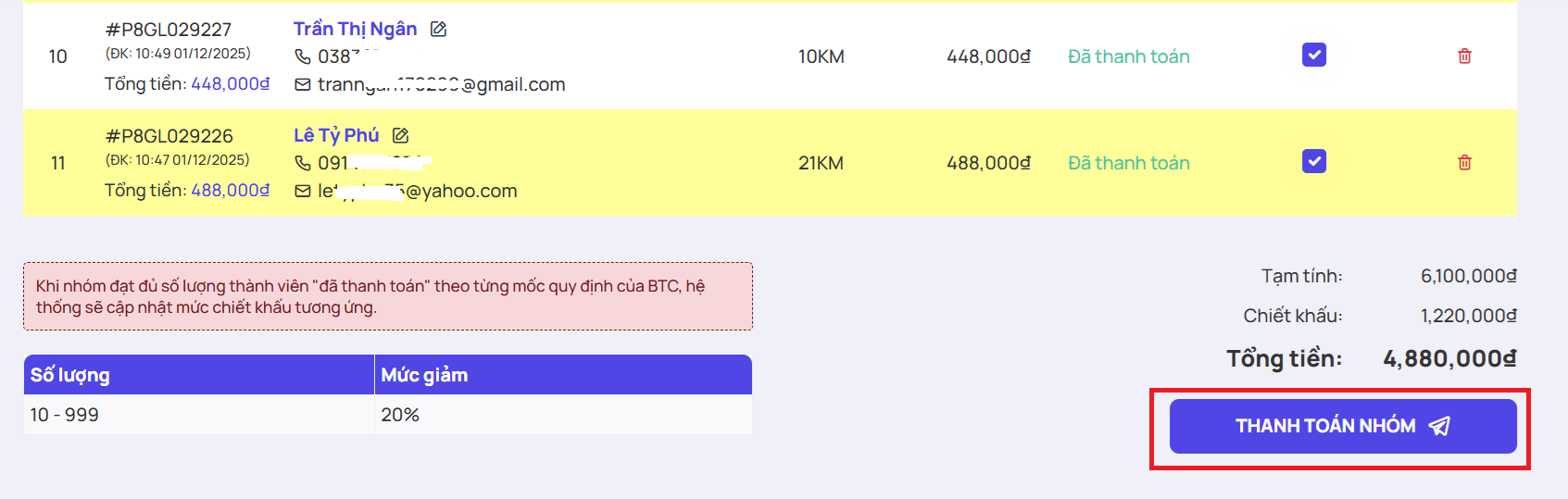Screen dimensions: 1568x499
Task: Delete order #P8GL029227 with trash icon
Action: (x=1464, y=56)
